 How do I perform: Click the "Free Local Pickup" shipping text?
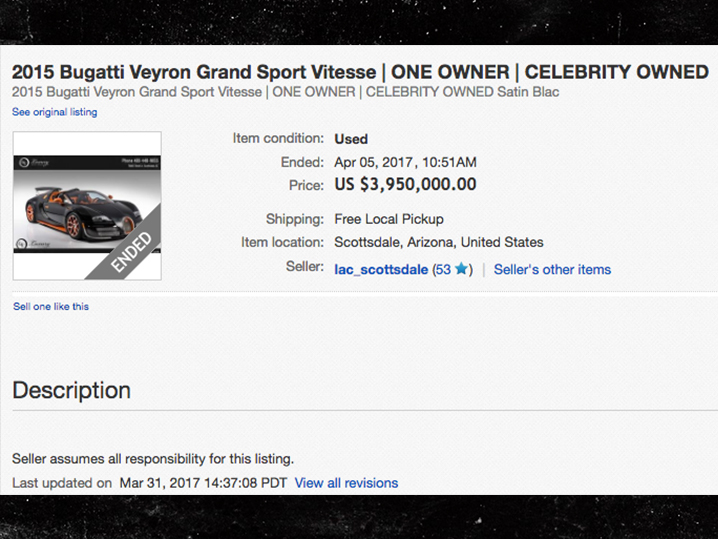click(x=389, y=219)
